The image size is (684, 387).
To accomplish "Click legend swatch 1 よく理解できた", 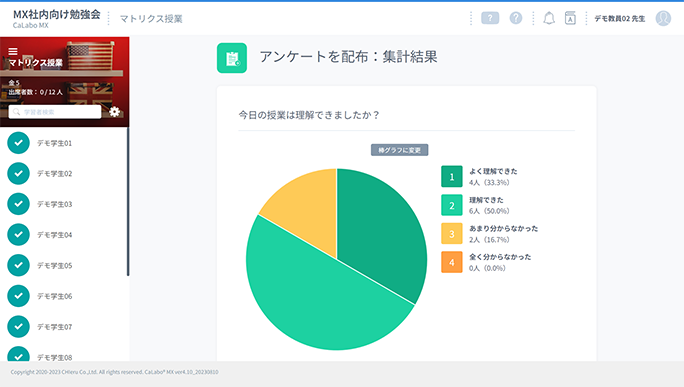I will (x=451, y=176).
